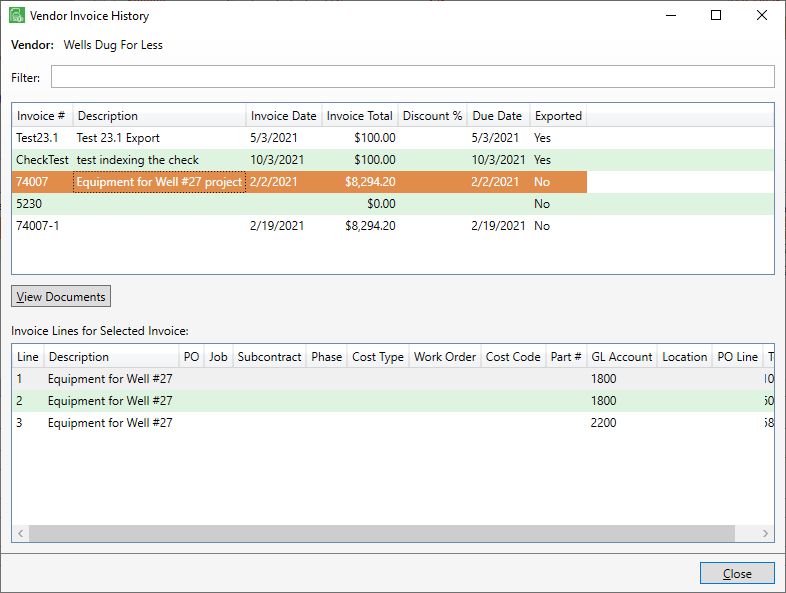Viewport: 786px width, 593px height.
Task: Click the Exported 'No' cell for invoice 5230
Action: (x=542, y=204)
